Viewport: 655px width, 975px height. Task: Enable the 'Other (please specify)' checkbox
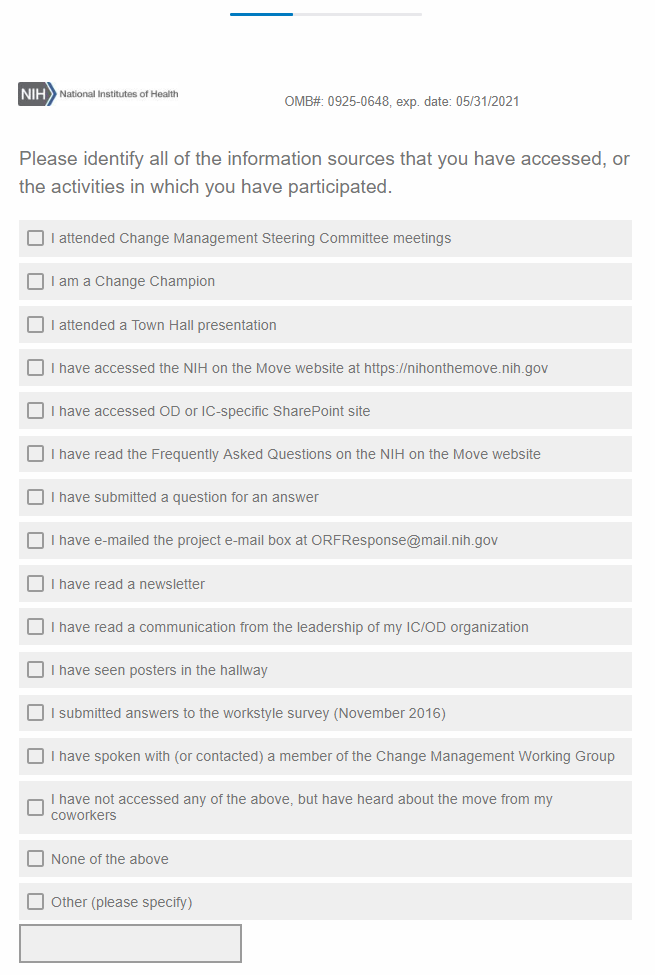(36, 902)
